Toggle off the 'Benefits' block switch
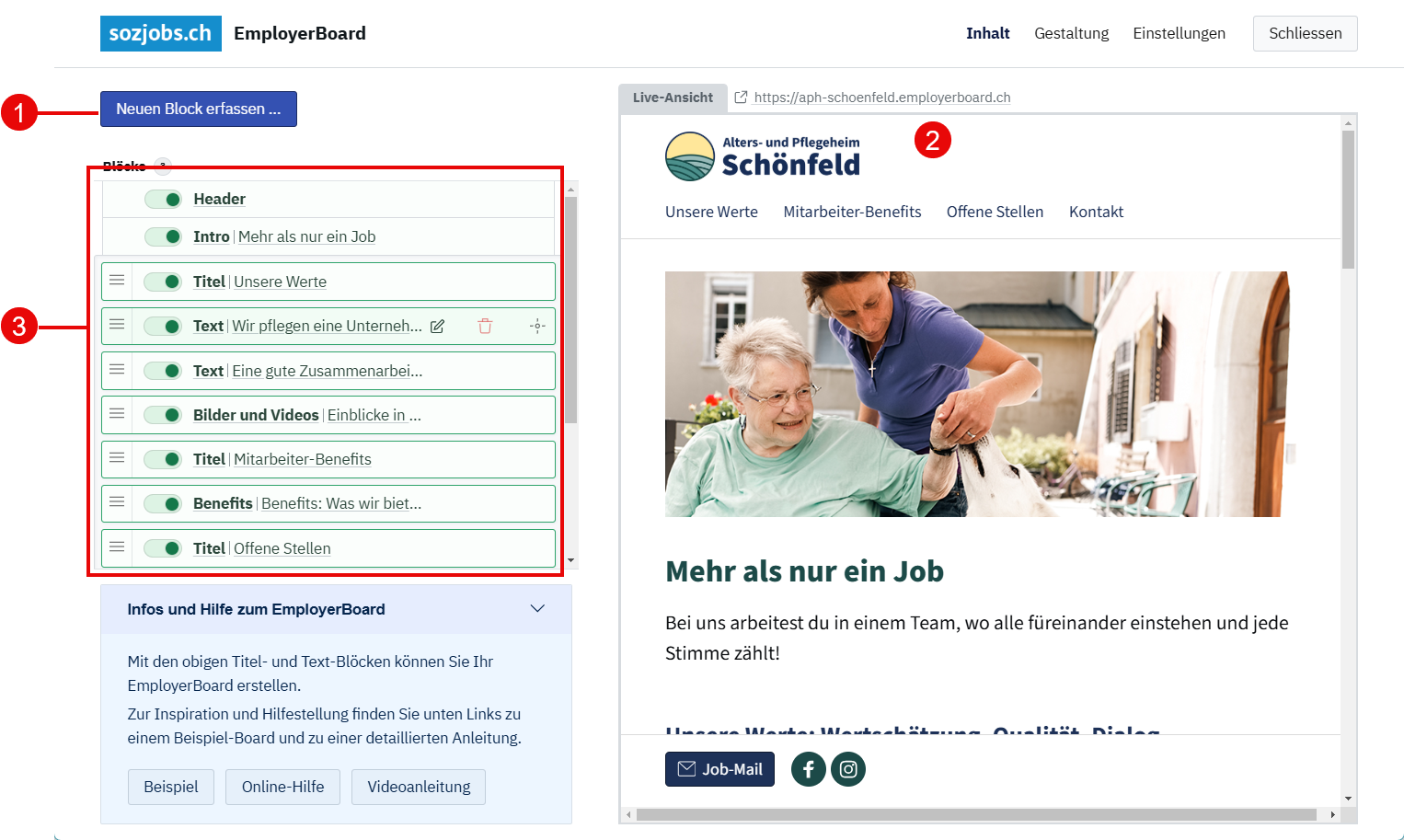This screenshot has width=1404, height=840. tap(164, 504)
